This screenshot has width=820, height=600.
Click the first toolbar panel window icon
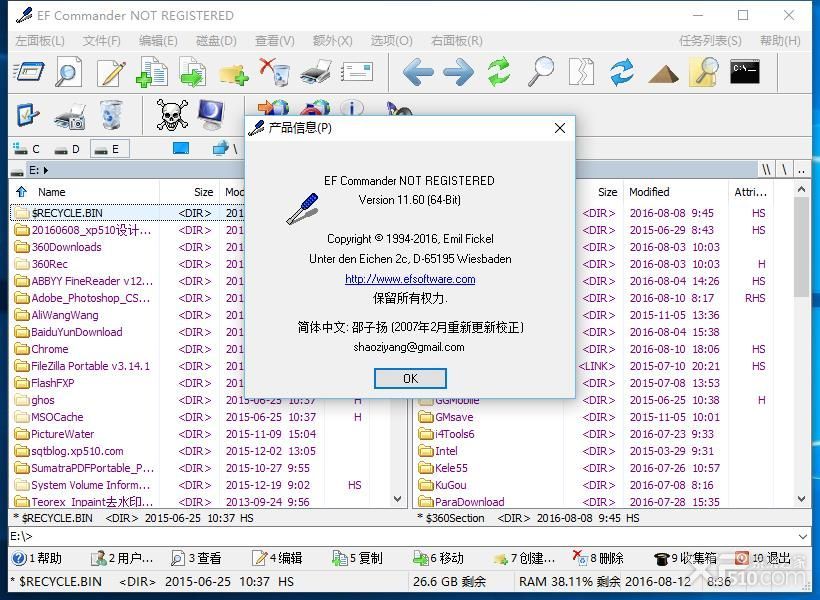(x=28, y=72)
